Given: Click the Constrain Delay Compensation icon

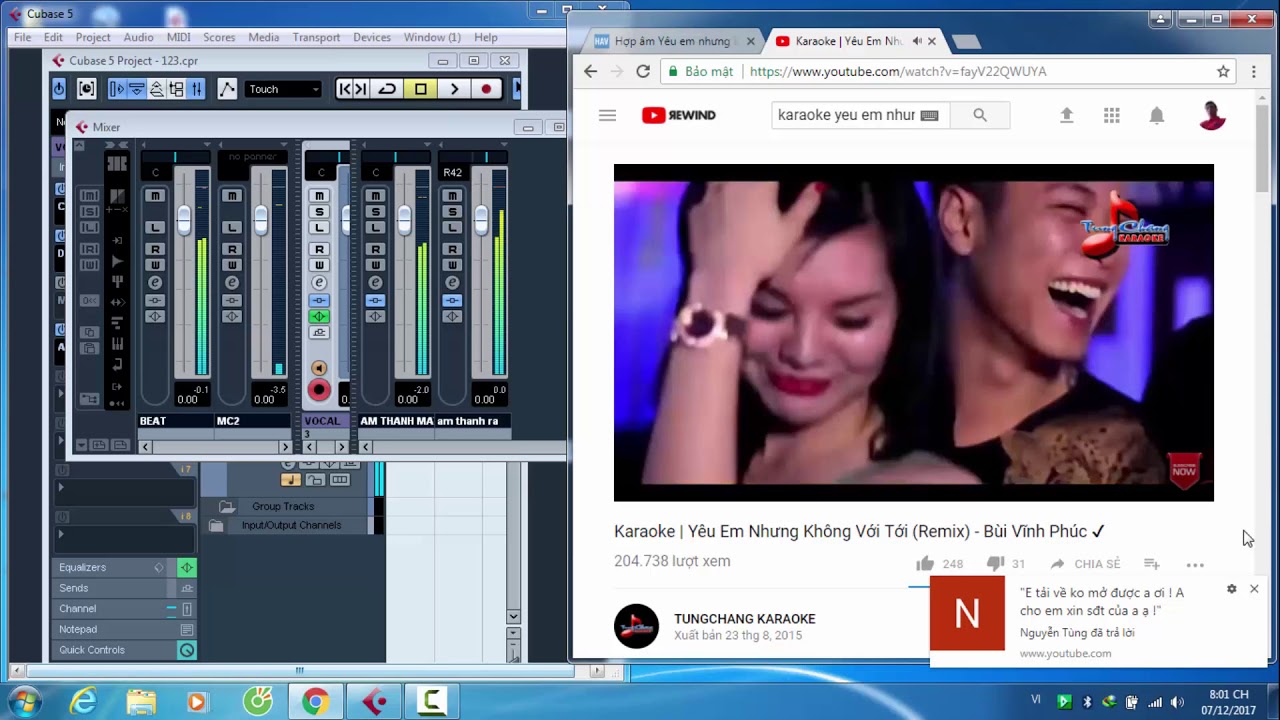Looking at the screenshot, I should [x=87, y=89].
